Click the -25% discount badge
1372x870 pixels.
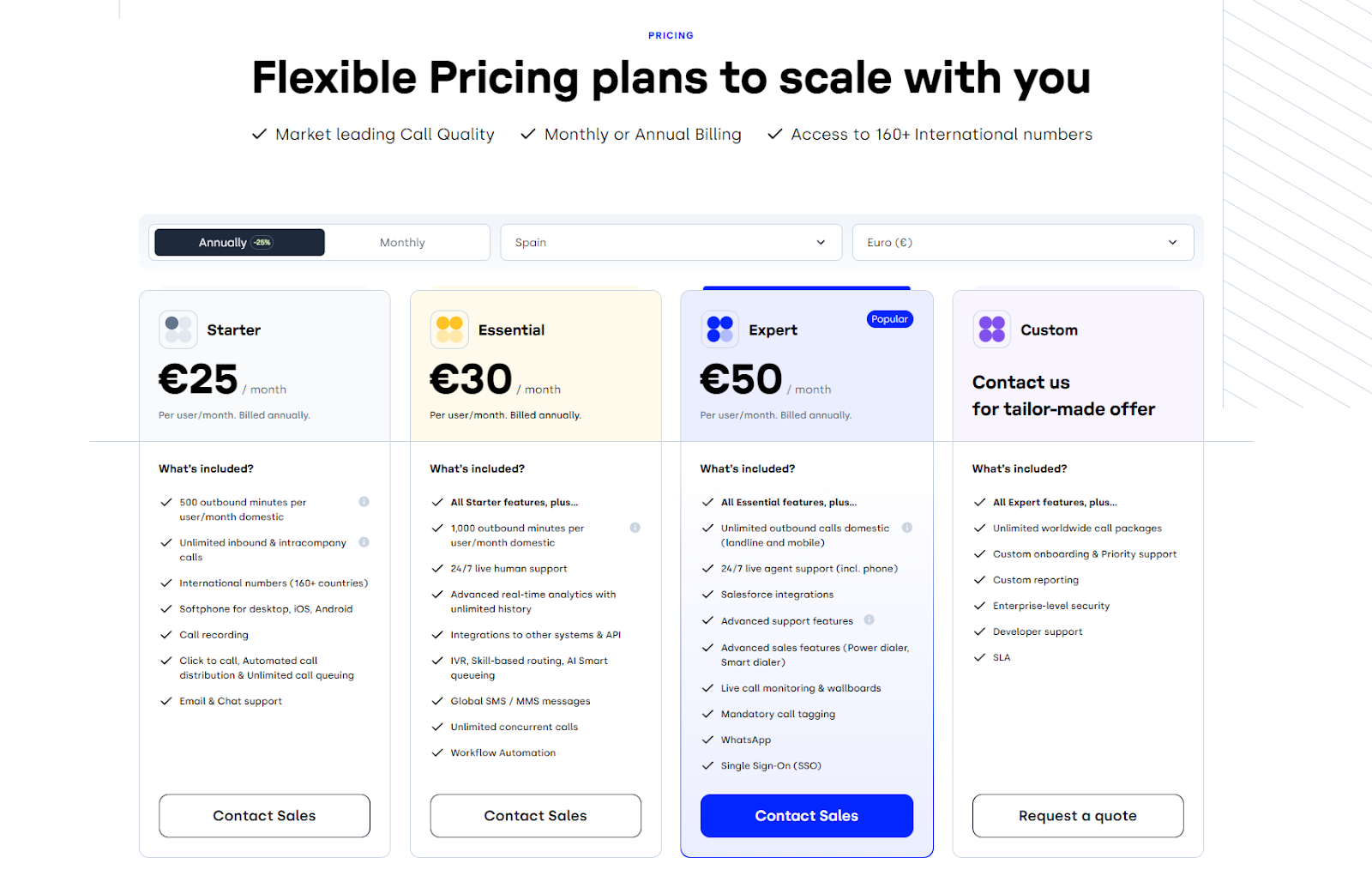tap(262, 243)
